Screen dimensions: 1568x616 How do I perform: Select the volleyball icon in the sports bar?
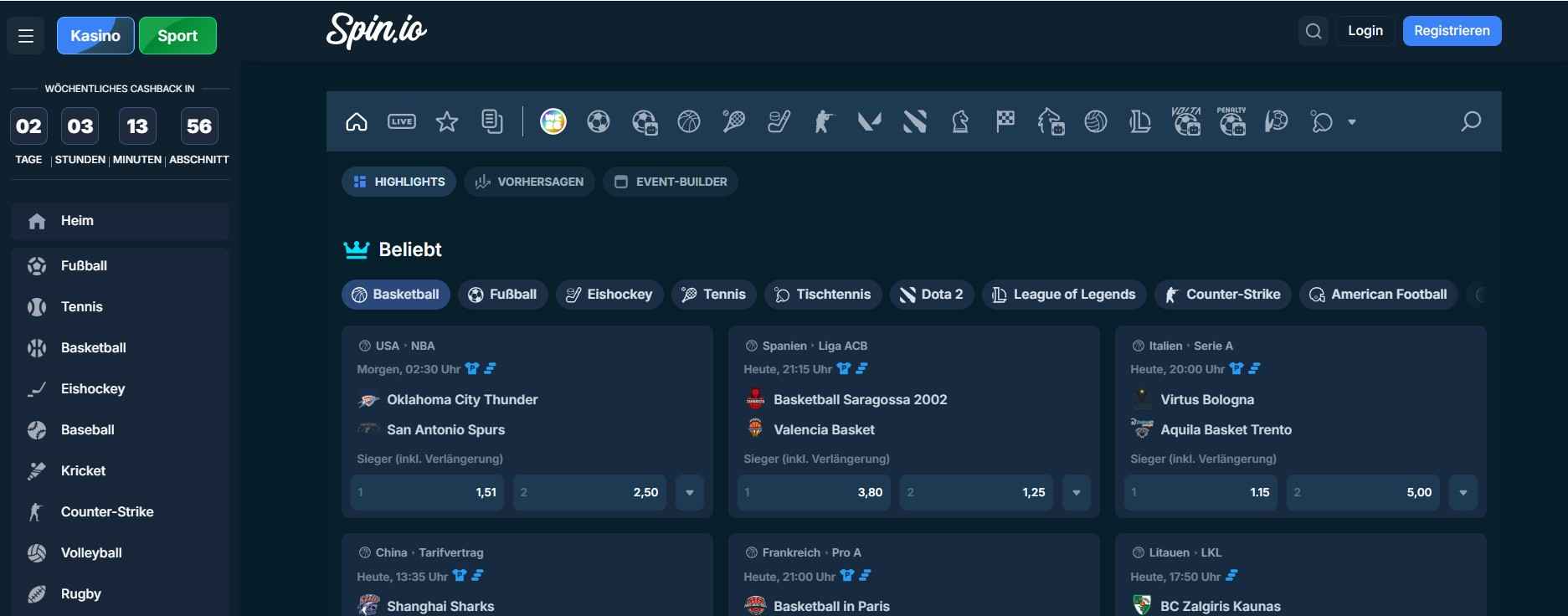tap(1096, 122)
